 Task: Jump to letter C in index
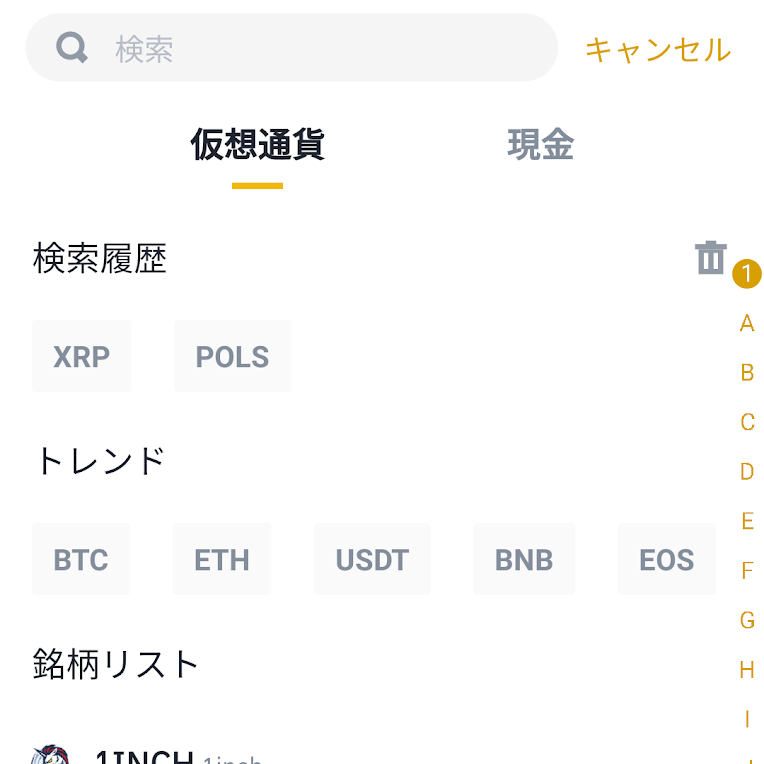coord(747,422)
